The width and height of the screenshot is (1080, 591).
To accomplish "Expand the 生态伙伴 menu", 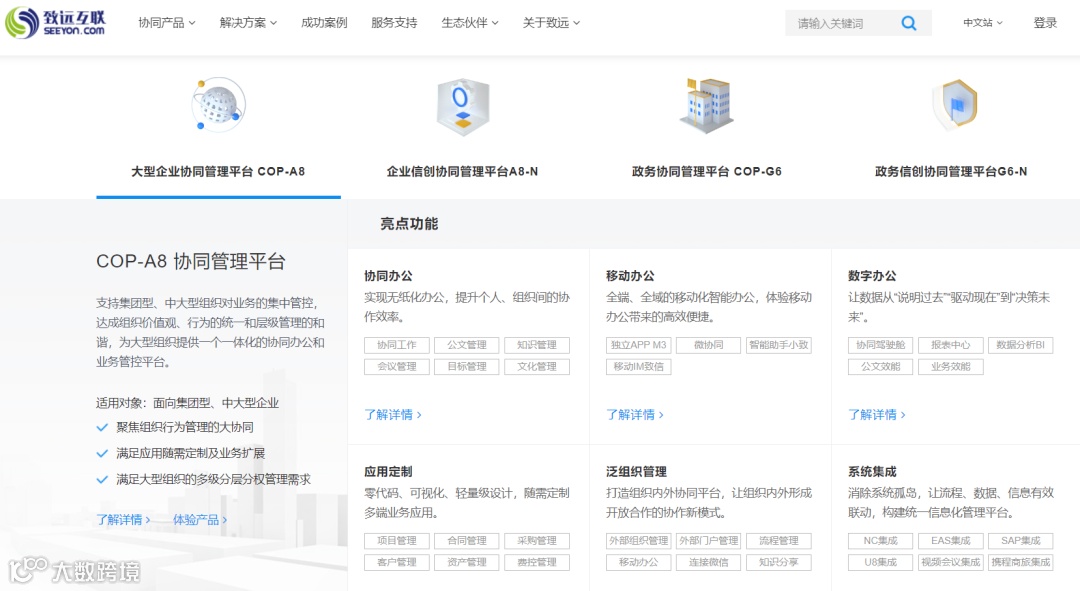I will pyautogui.click(x=470, y=23).
